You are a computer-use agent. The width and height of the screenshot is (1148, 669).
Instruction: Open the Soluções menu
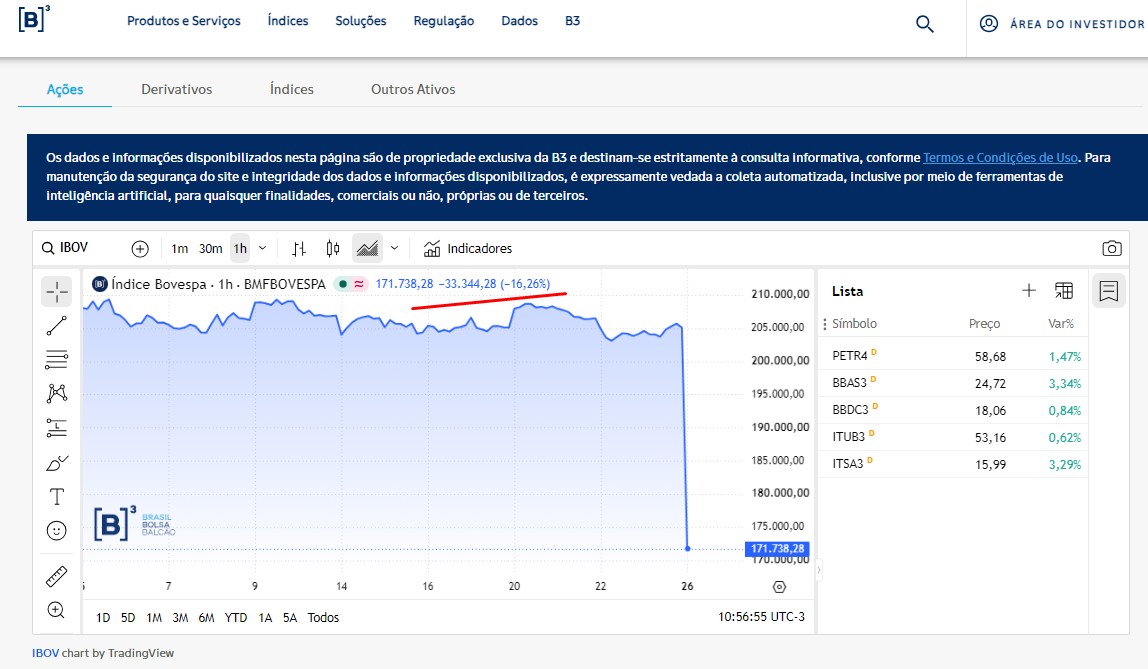(361, 21)
